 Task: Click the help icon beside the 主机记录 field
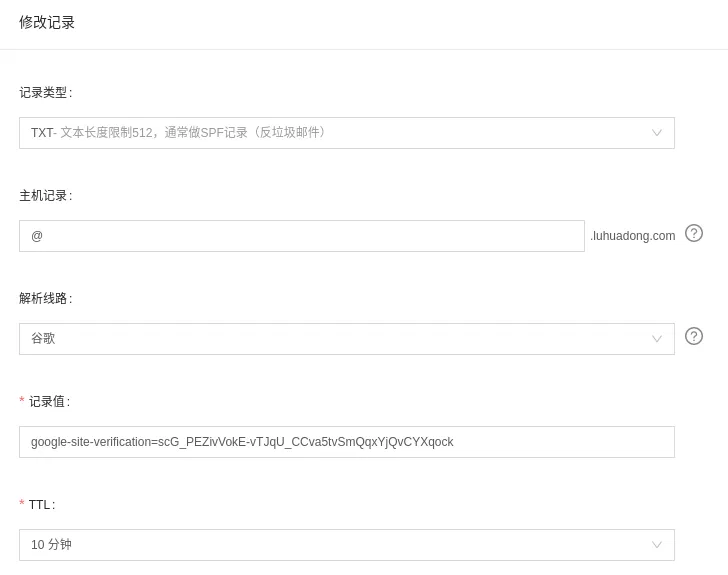click(x=694, y=233)
